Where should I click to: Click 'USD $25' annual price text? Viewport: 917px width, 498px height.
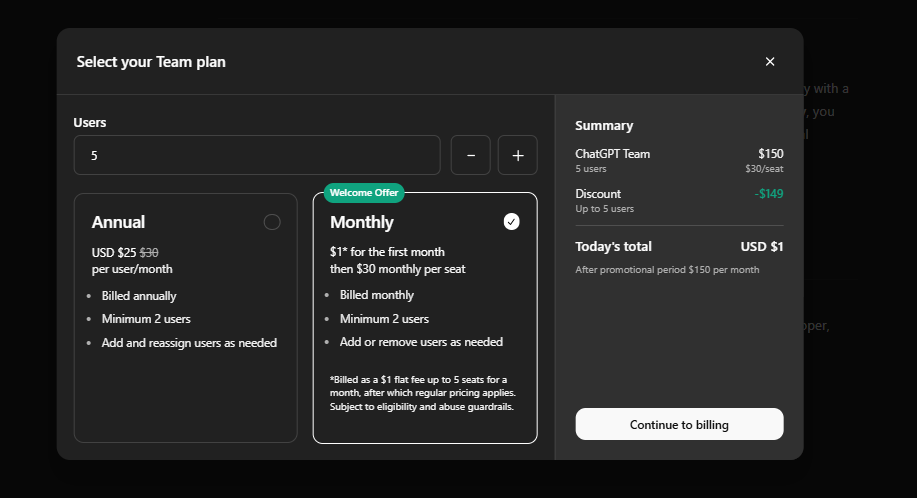[114, 253]
